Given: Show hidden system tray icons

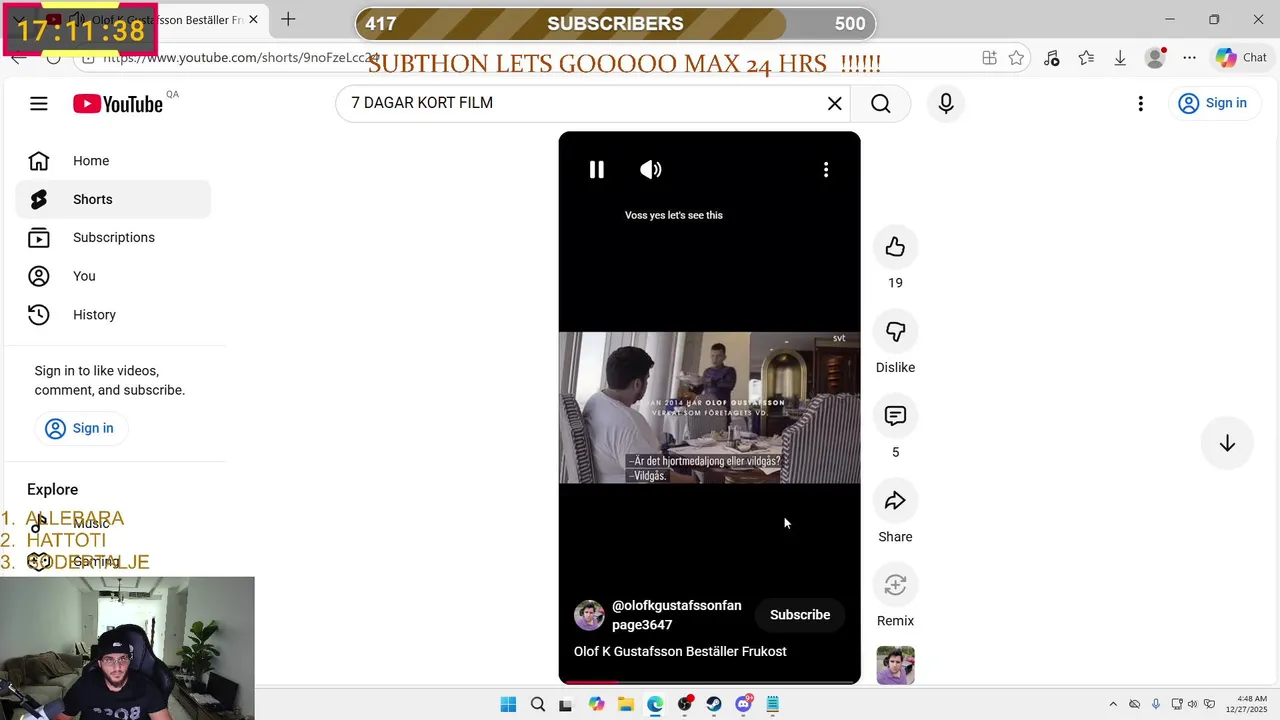Looking at the screenshot, I should 1113,704.
